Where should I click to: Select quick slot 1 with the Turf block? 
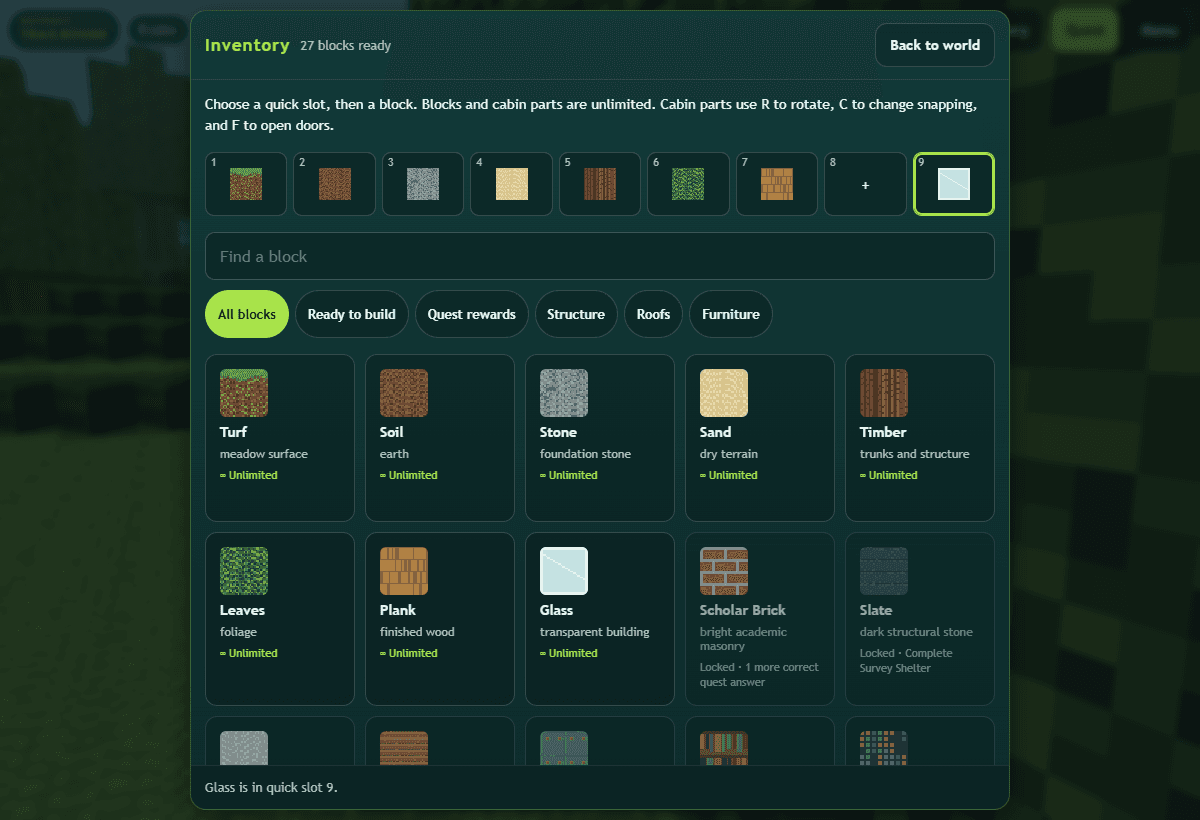pyautogui.click(x=246, y=184)
